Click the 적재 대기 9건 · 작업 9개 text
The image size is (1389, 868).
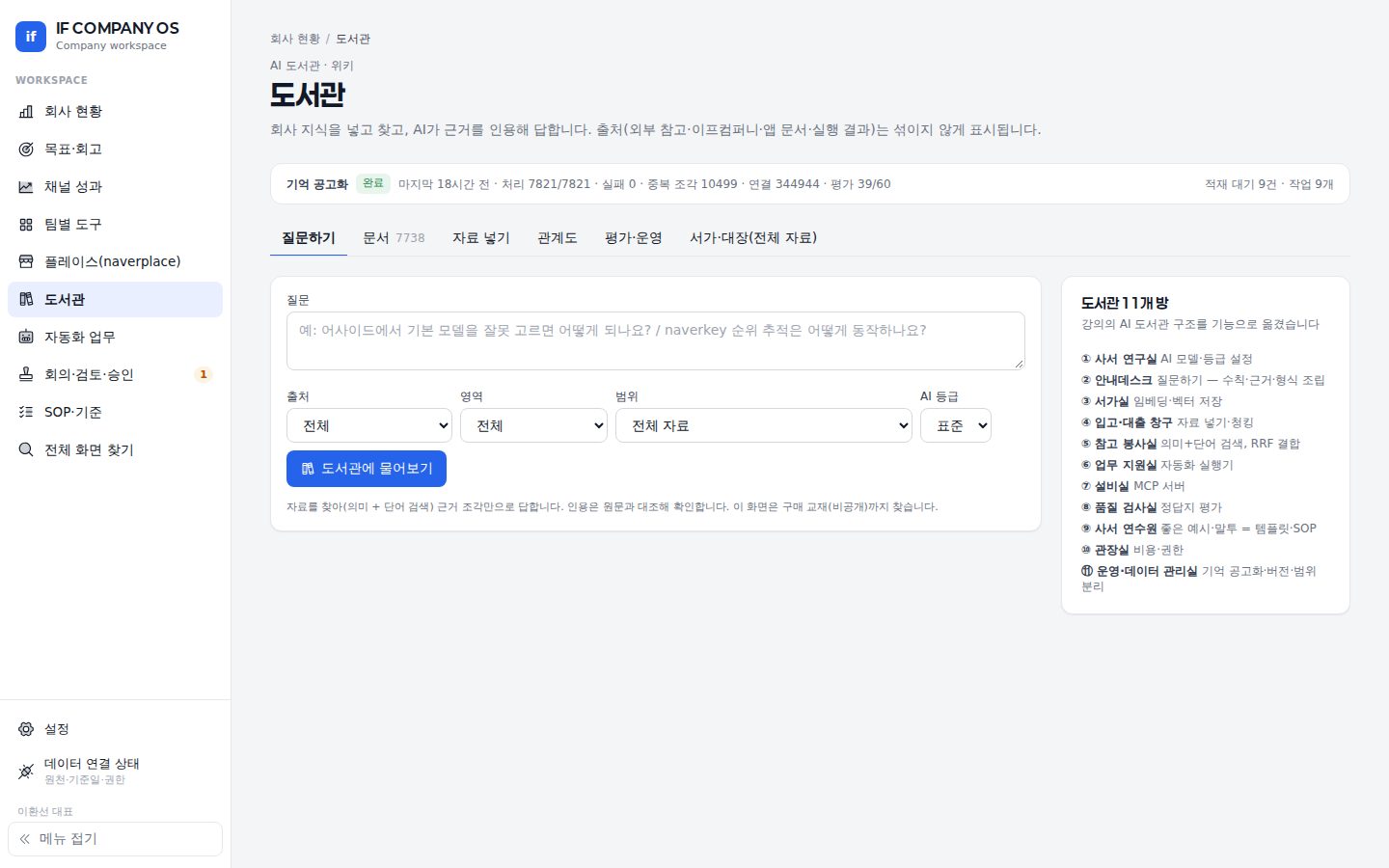pos(1269,184)
